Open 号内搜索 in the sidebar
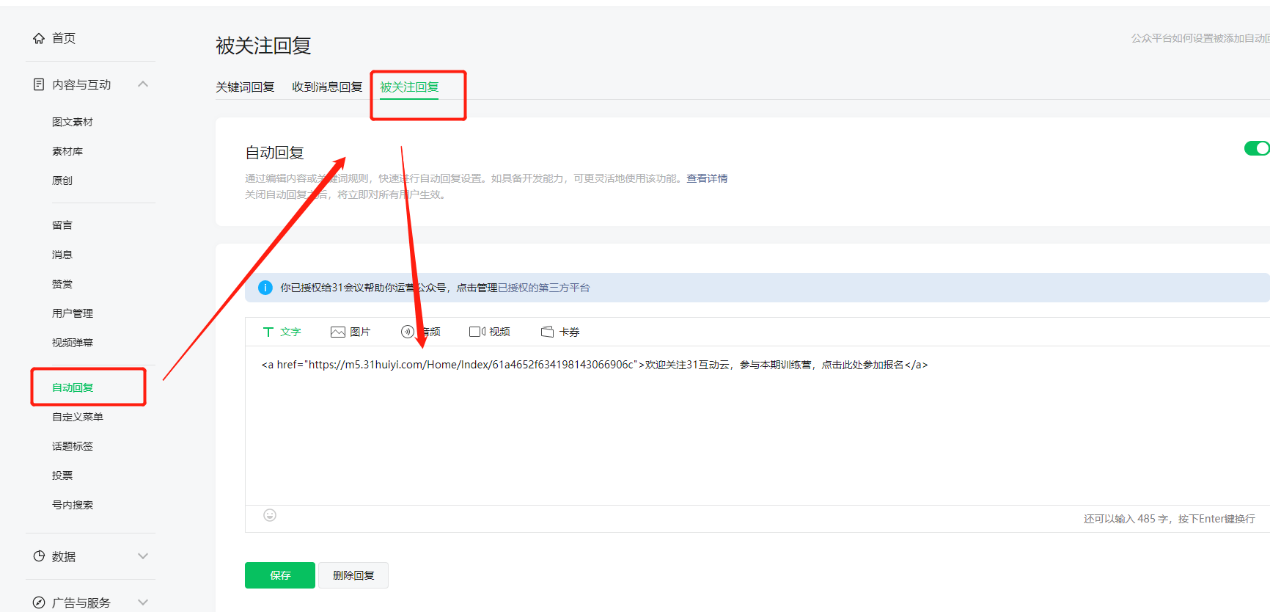 pyautogui.click(x=72, y=505)
